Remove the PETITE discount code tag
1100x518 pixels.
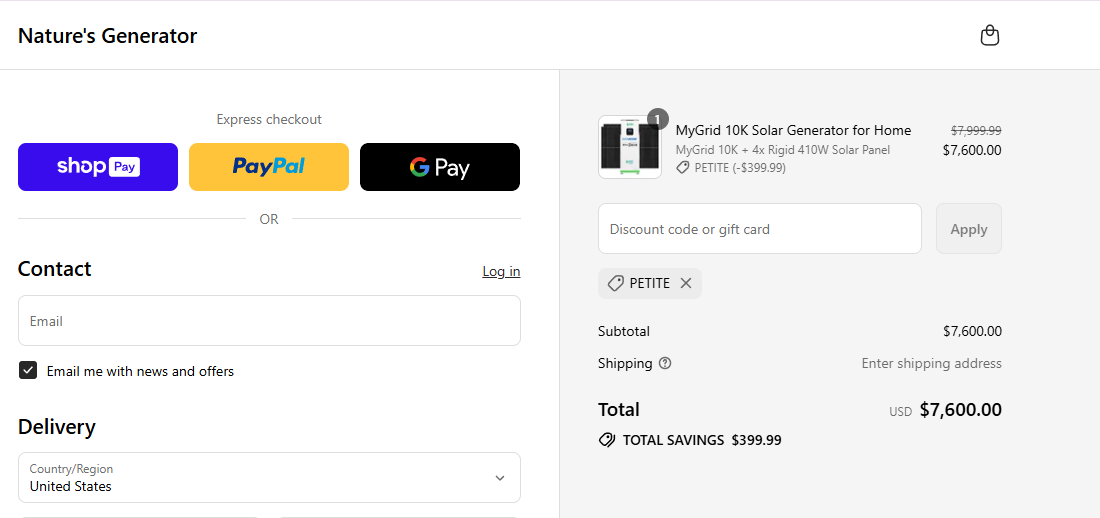coord(686,283)
